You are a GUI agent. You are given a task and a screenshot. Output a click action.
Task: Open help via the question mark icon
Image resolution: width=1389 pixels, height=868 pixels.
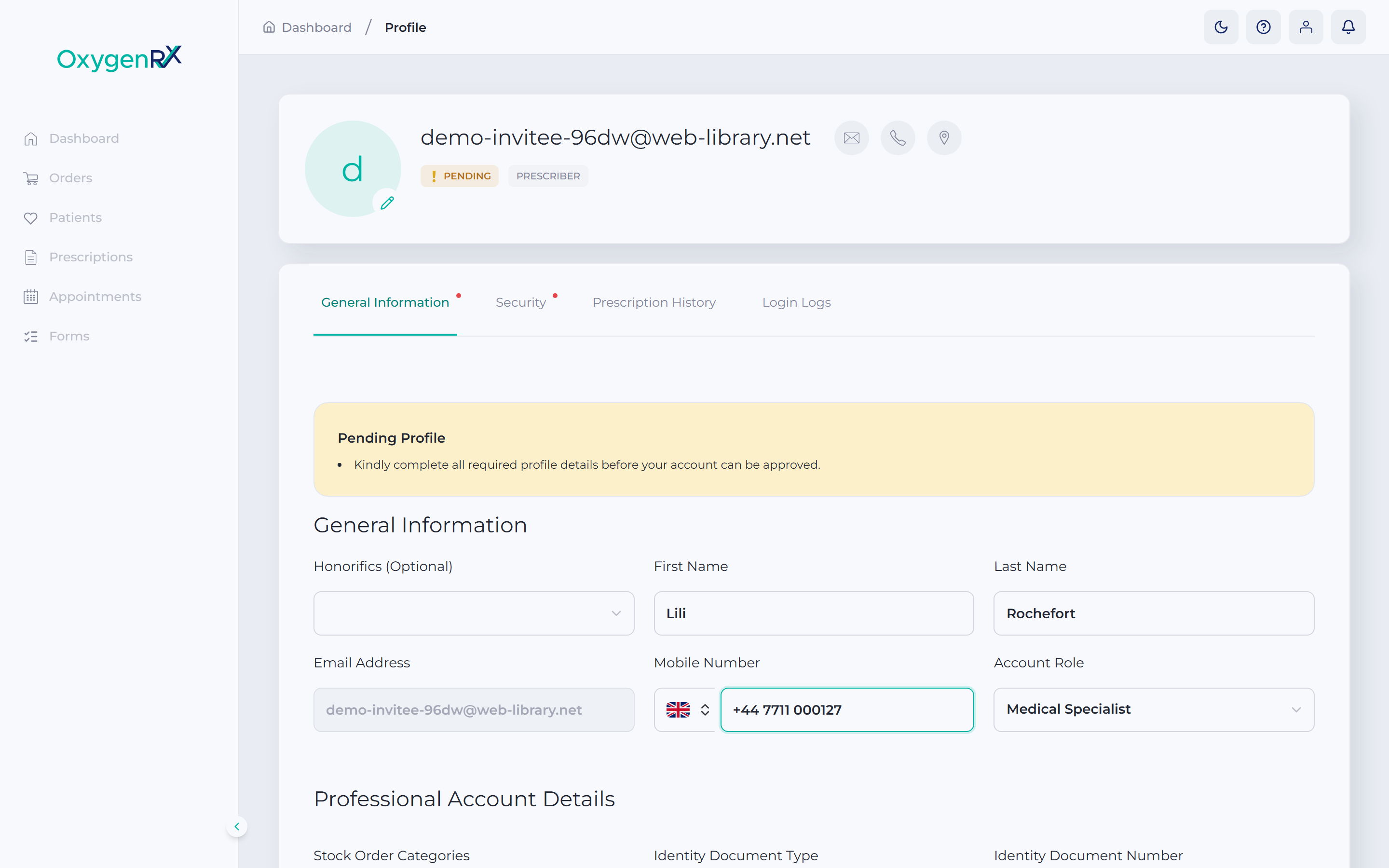click(1263, 27)
